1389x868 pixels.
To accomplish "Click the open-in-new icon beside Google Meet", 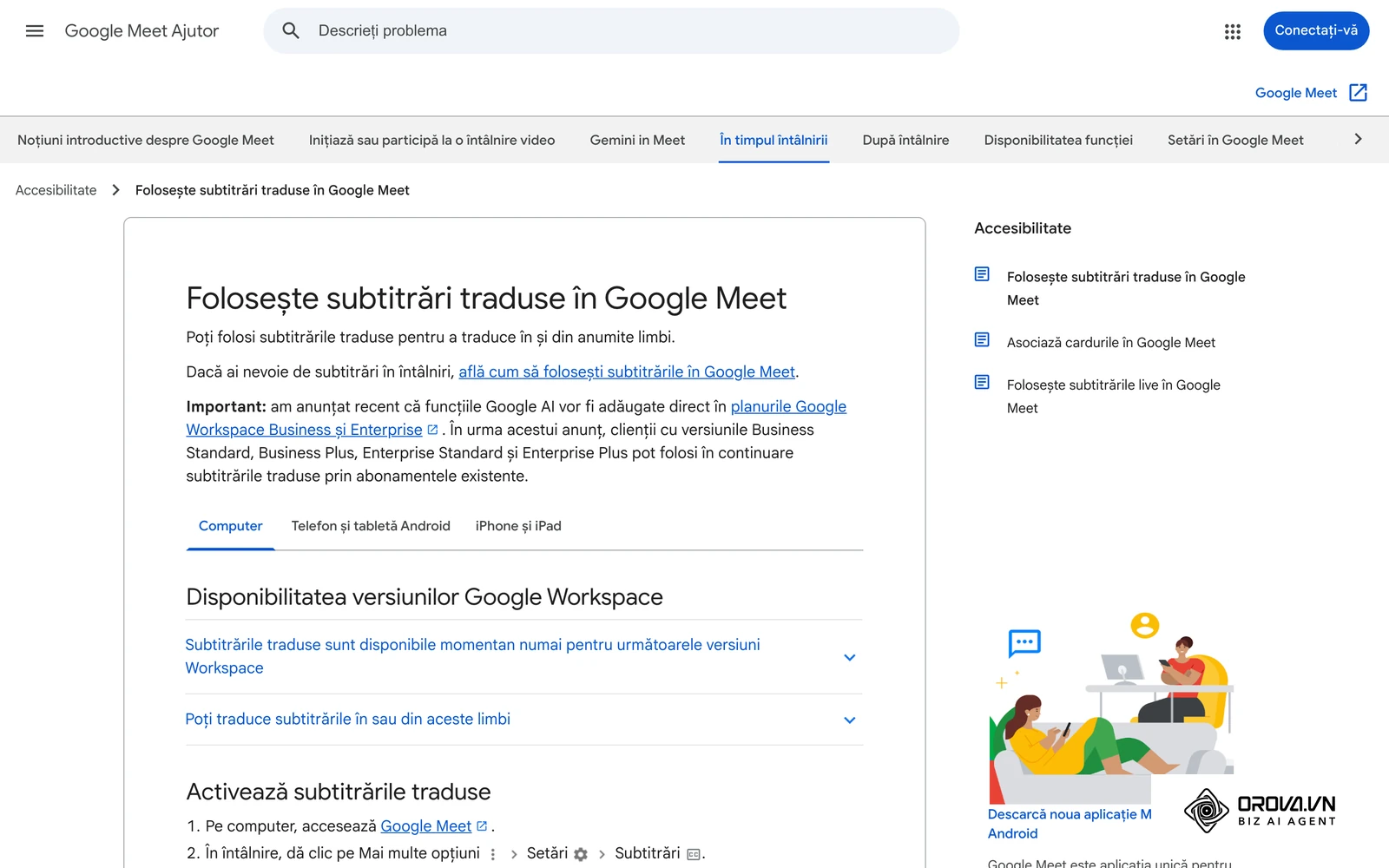I will (1359, 93).
